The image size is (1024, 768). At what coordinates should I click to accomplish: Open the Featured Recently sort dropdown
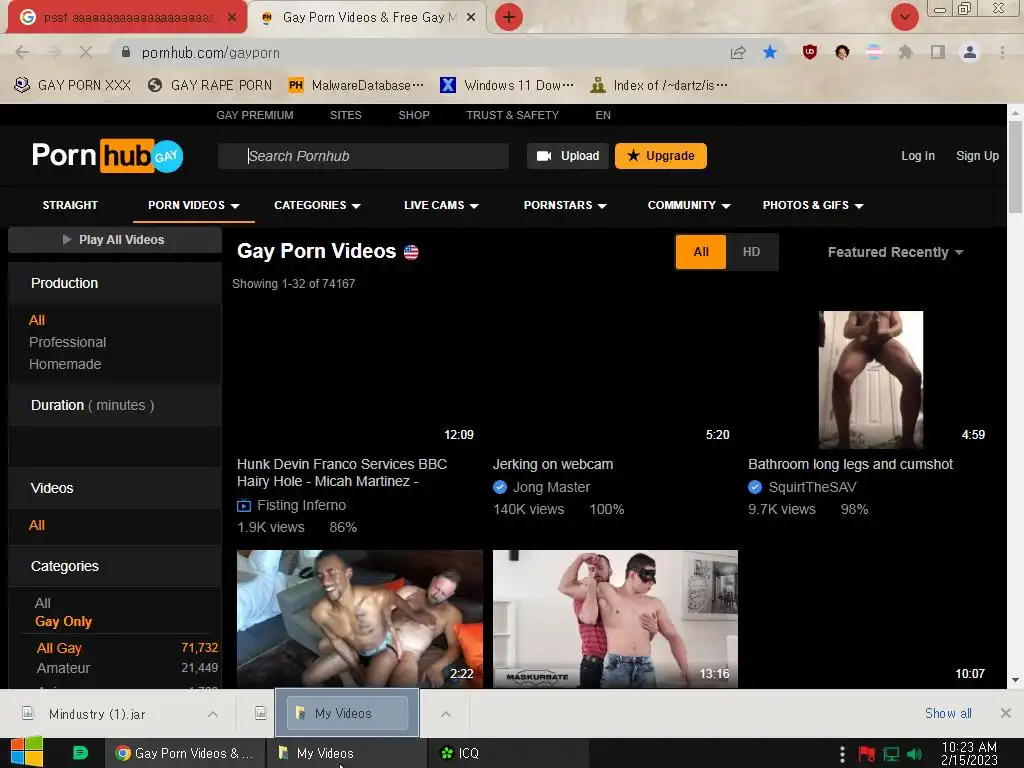pos(895,252)
